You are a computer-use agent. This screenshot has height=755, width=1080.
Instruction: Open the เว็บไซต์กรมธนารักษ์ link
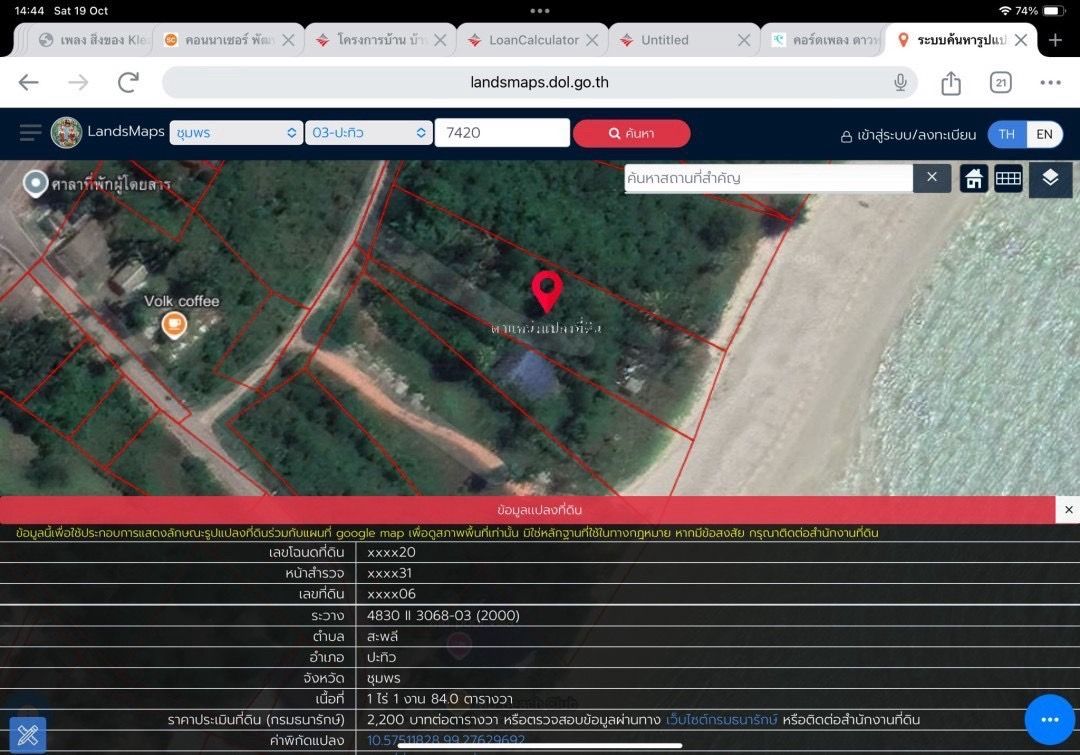[x=721, y=720]
